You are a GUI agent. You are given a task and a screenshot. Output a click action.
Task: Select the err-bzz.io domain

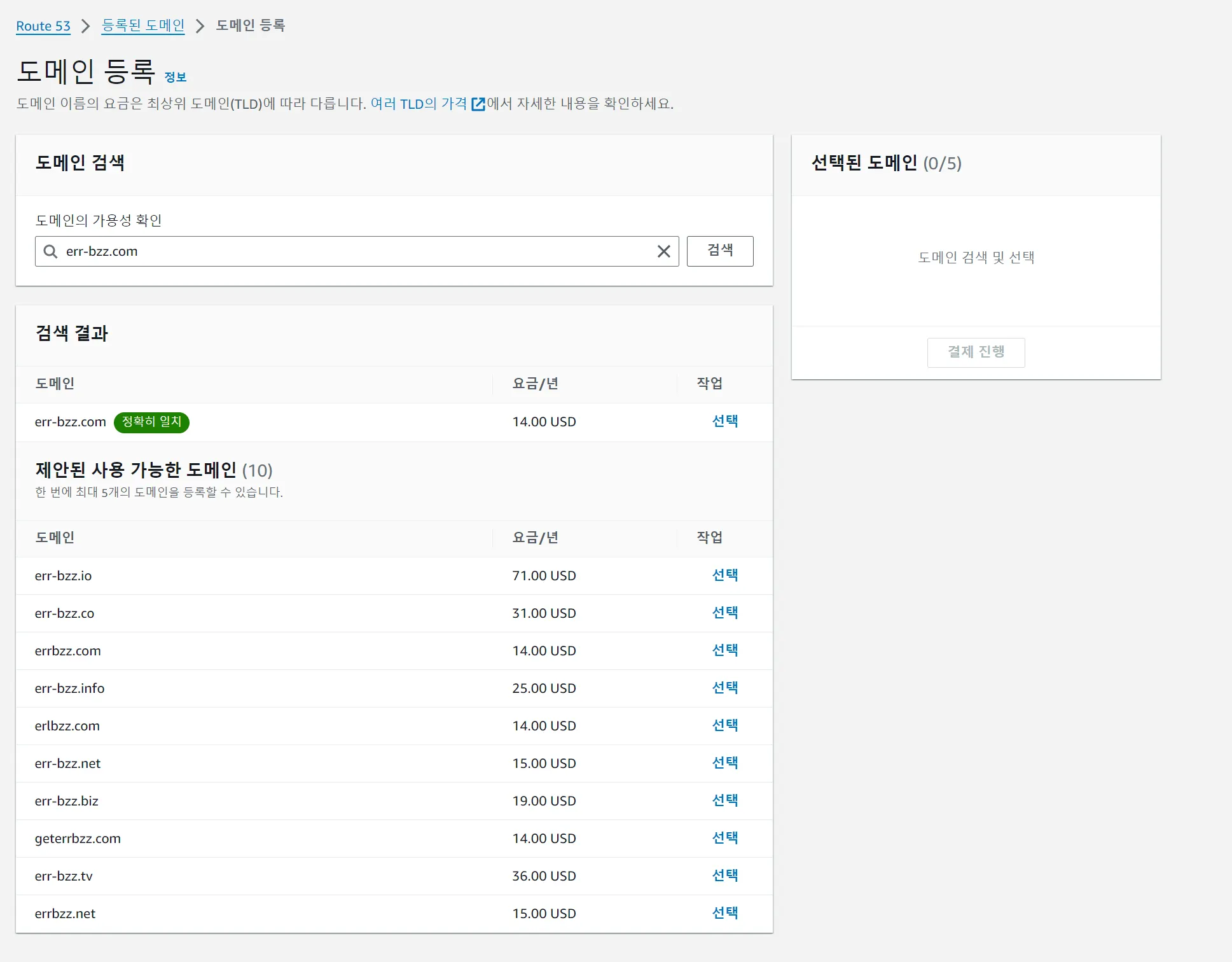(724, 575)
